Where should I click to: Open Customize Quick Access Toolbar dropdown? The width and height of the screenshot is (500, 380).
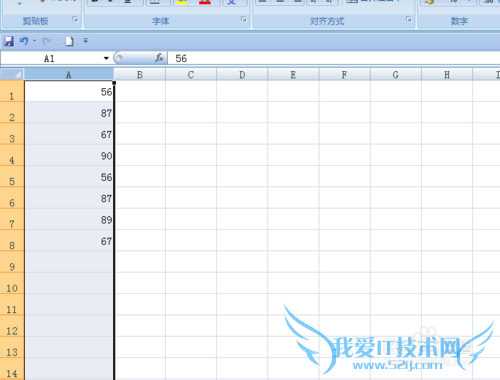pyautogui.click(x=86, y=41)
